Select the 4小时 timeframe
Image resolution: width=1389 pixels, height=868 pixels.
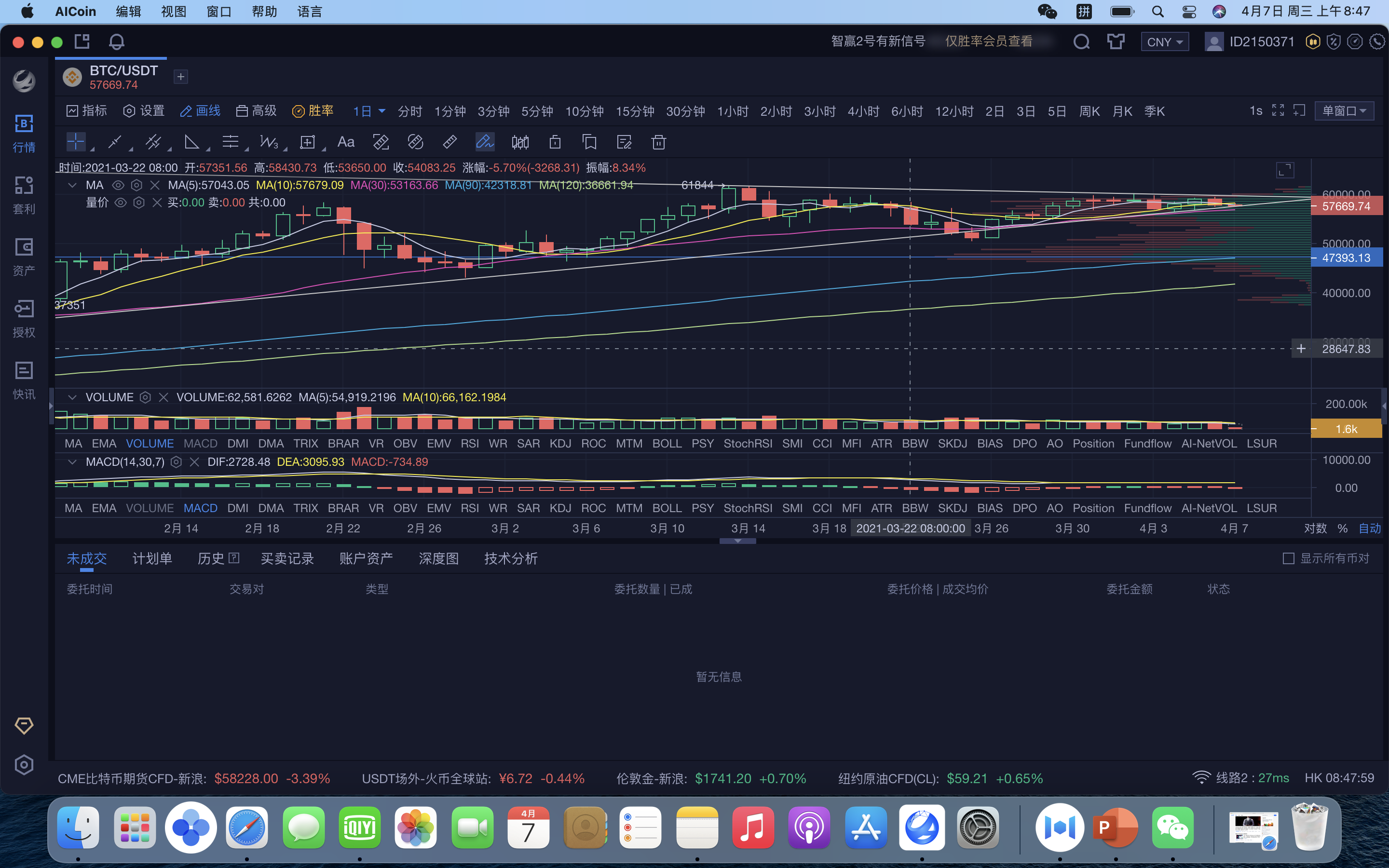863,111
